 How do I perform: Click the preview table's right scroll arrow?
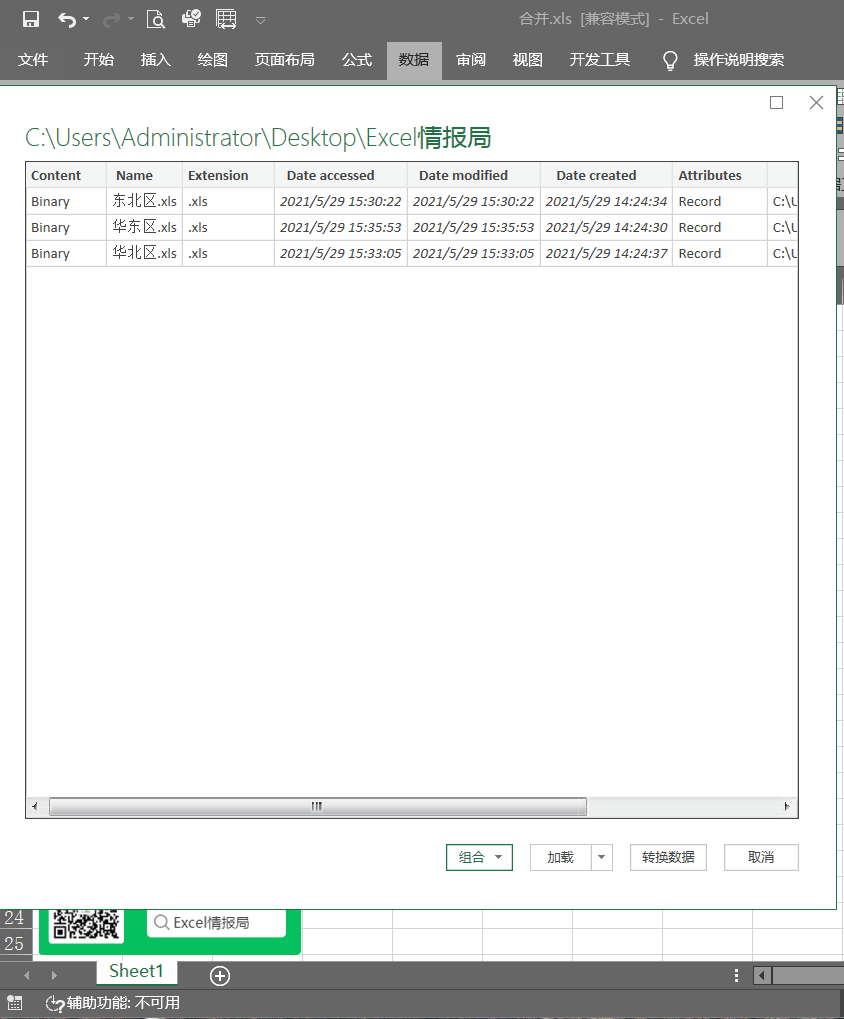pos(787,806)
